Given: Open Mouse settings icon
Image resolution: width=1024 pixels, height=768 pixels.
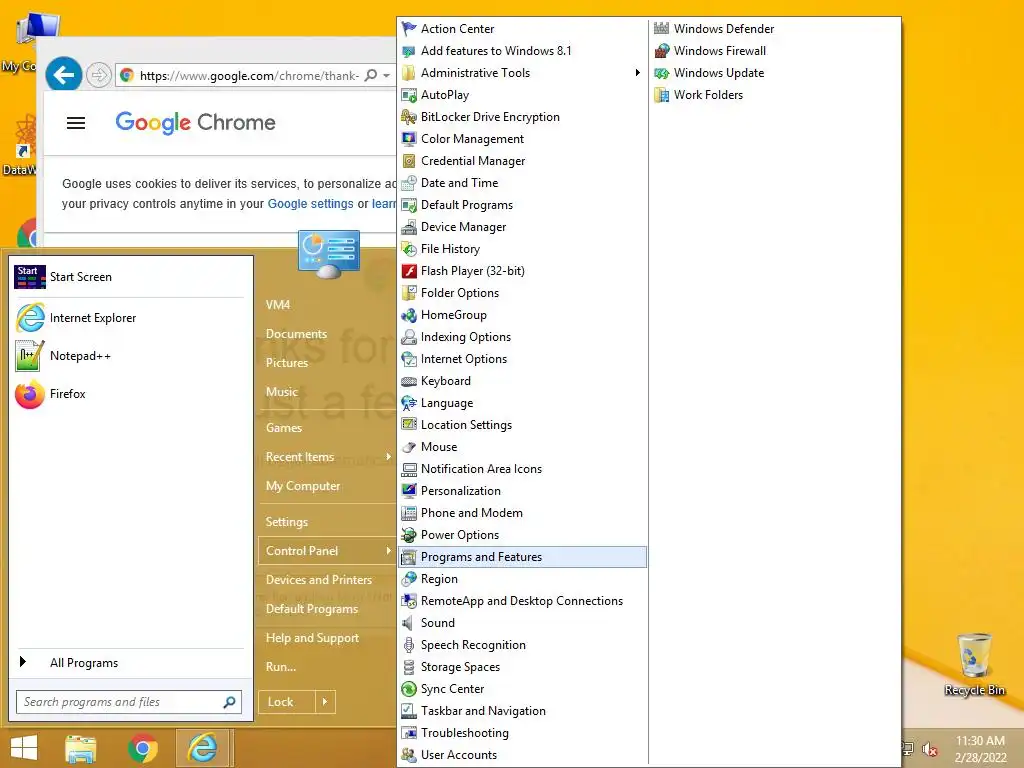Looking at the screenshot, I should tap(409, 447).
